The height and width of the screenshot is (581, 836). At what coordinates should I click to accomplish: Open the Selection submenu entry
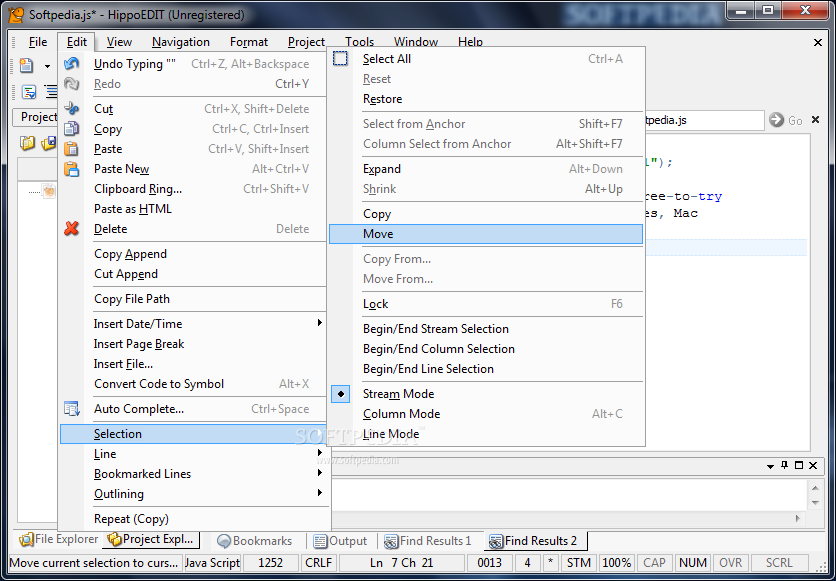pyautogui.click(x=193, y=434)
